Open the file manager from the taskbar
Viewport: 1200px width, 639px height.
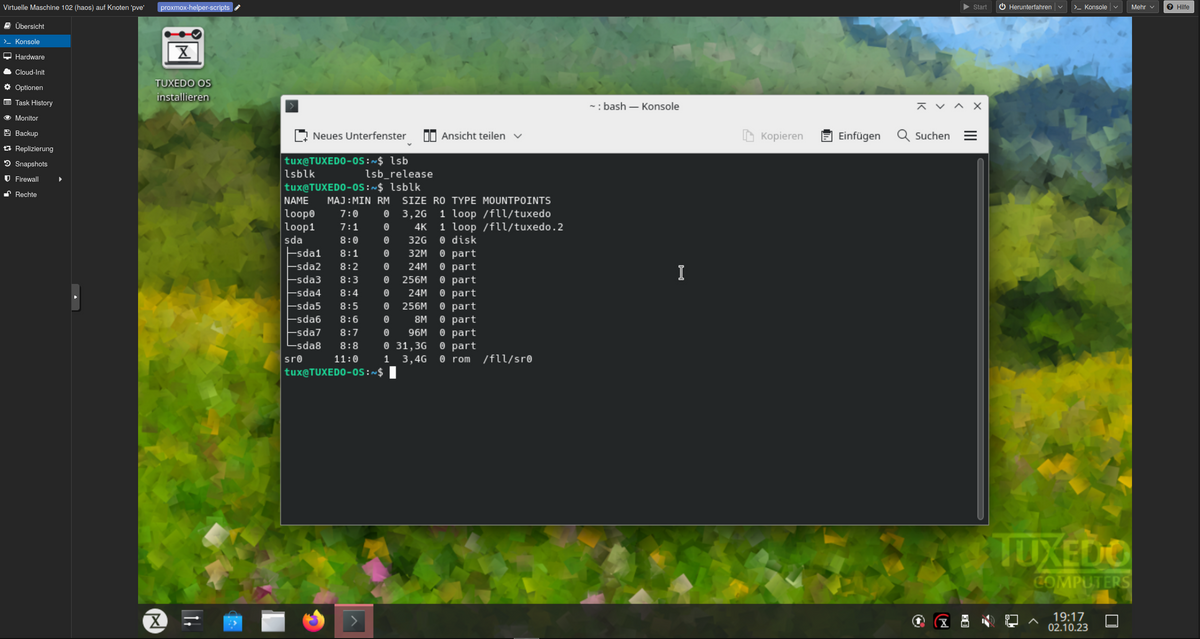coord(273,621)
